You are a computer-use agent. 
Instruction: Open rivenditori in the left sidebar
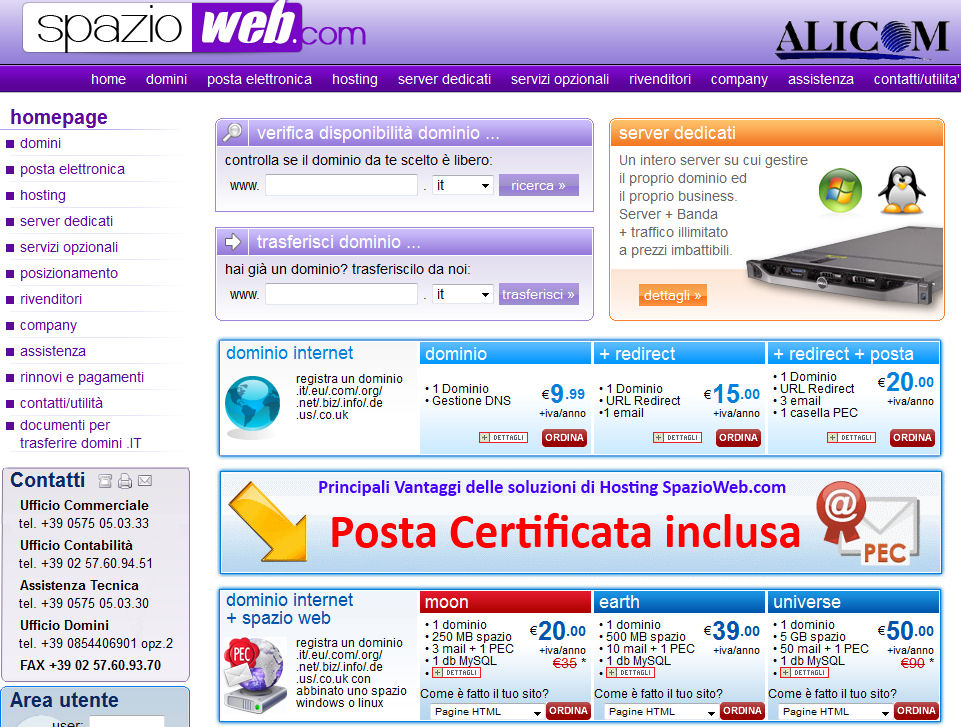point(51,299)
